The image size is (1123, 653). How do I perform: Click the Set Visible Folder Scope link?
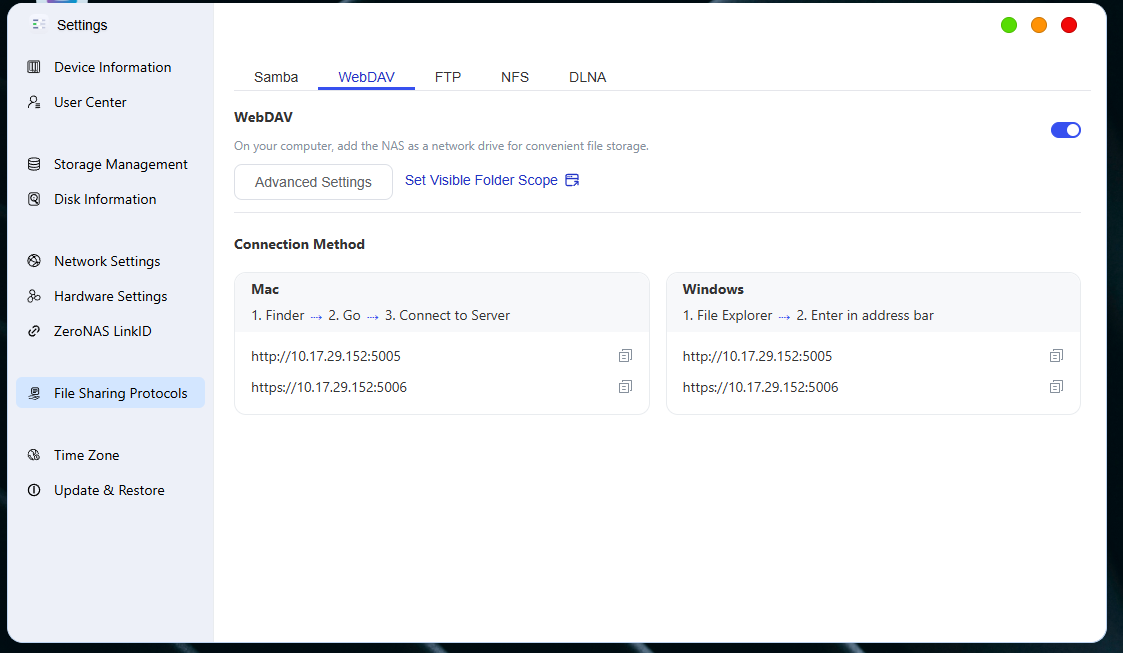point(481,180)
